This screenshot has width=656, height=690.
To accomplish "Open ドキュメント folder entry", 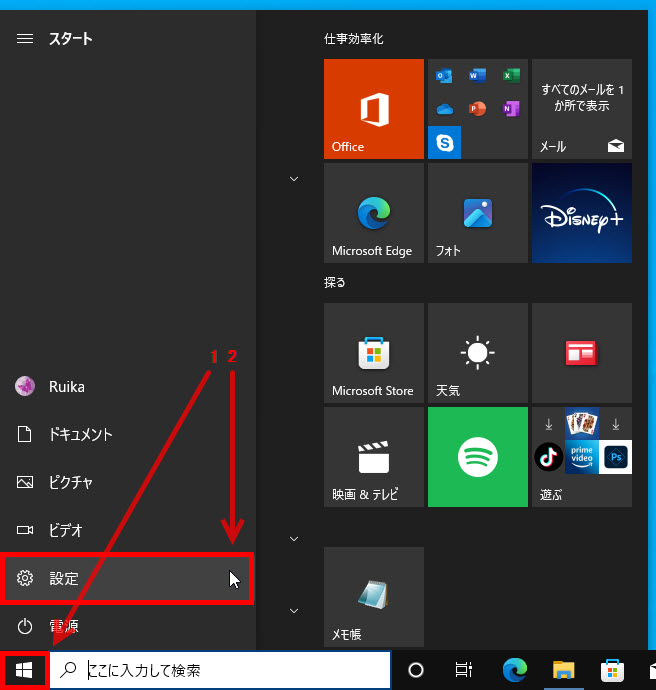I will pos(80,435).
